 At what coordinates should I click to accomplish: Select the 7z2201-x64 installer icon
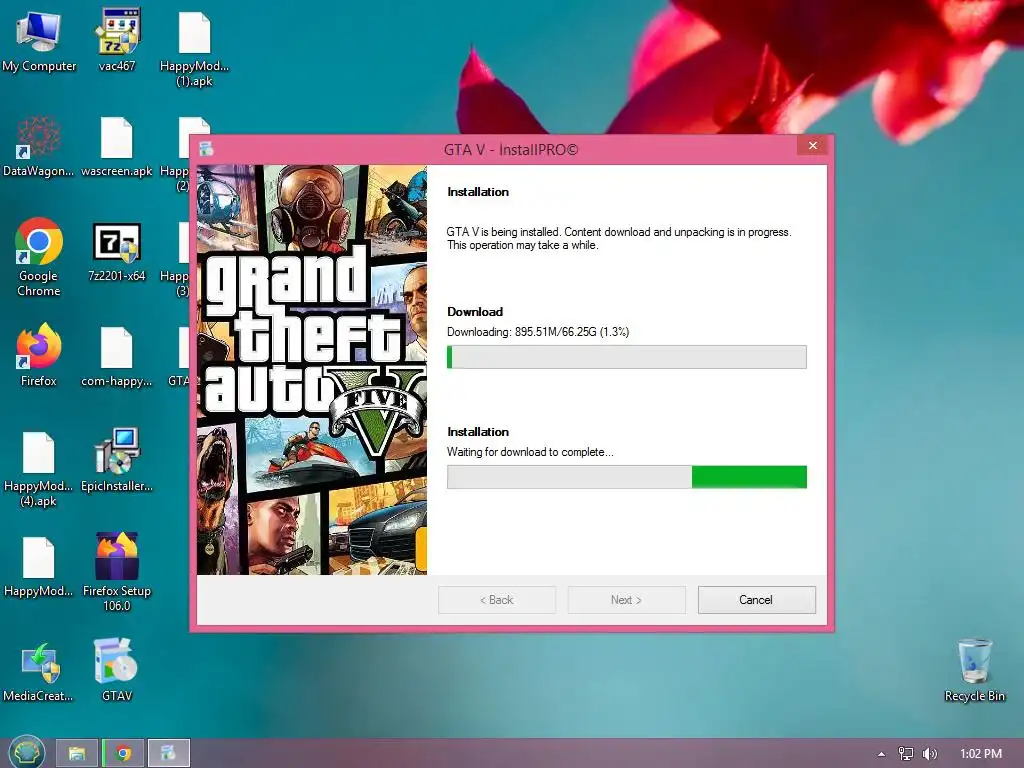[x=117, y=251]
